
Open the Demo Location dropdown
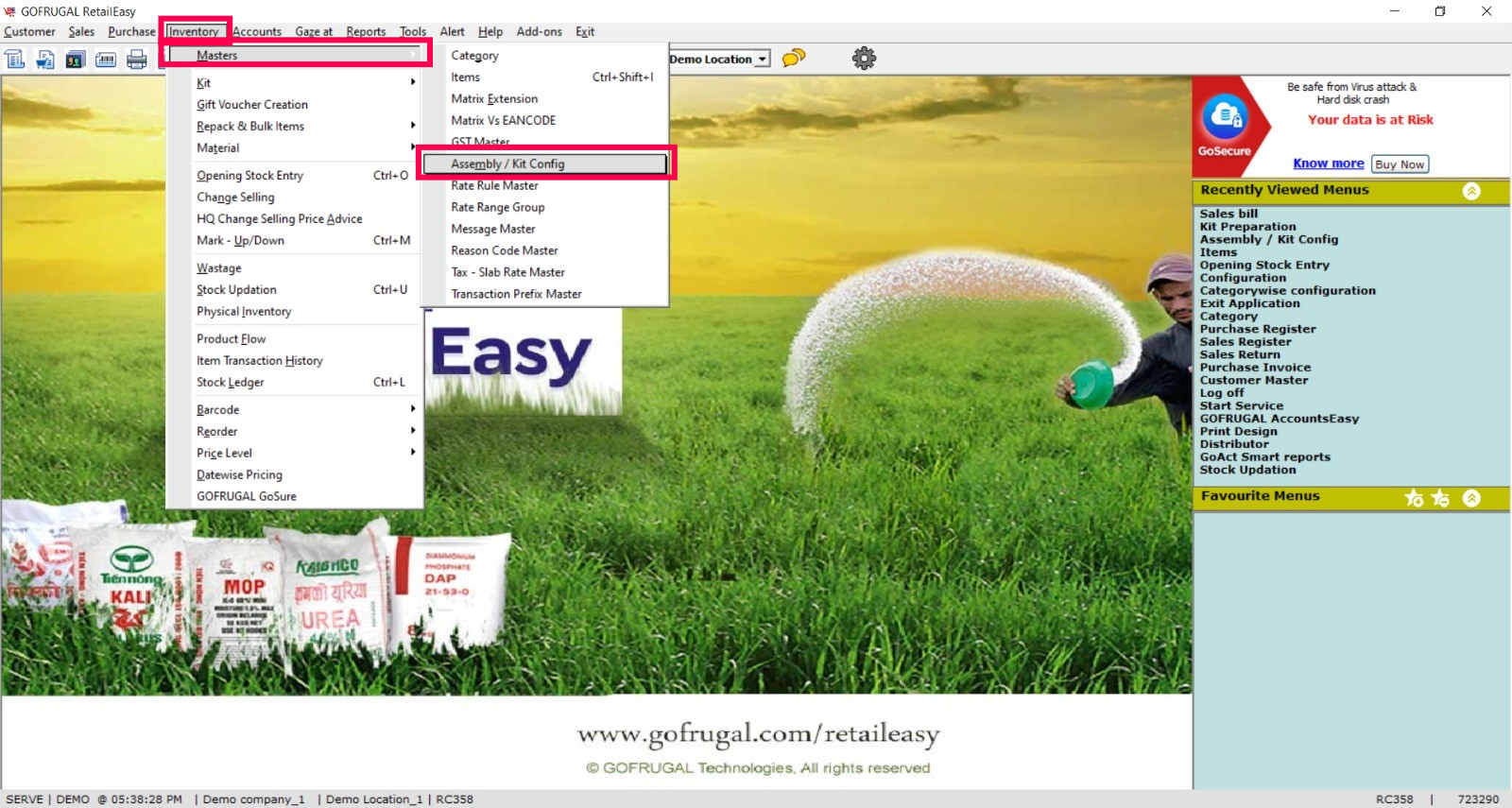tap(762, 59)
